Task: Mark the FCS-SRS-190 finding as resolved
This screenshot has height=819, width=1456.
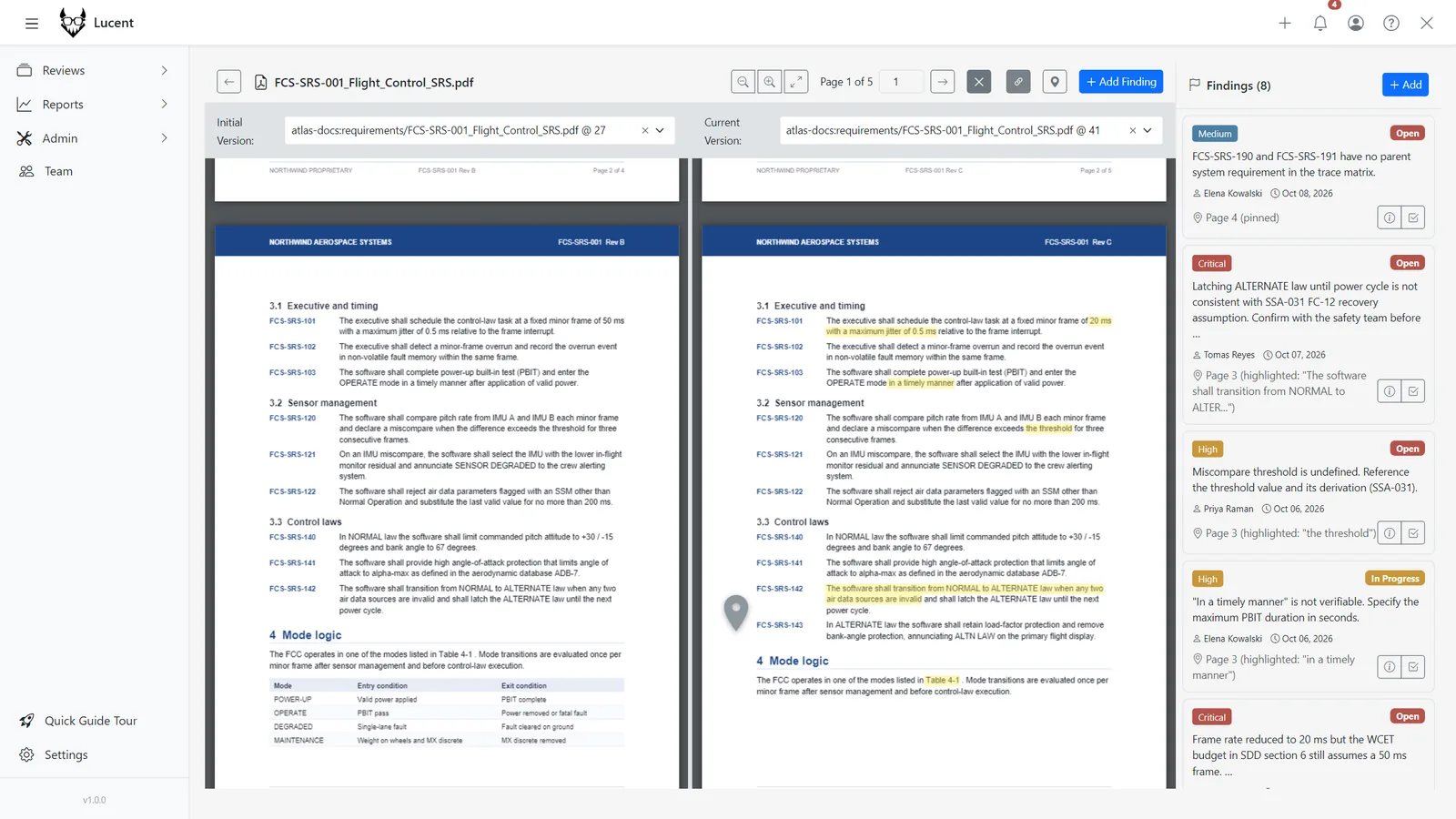Action: click(1413, 217)
